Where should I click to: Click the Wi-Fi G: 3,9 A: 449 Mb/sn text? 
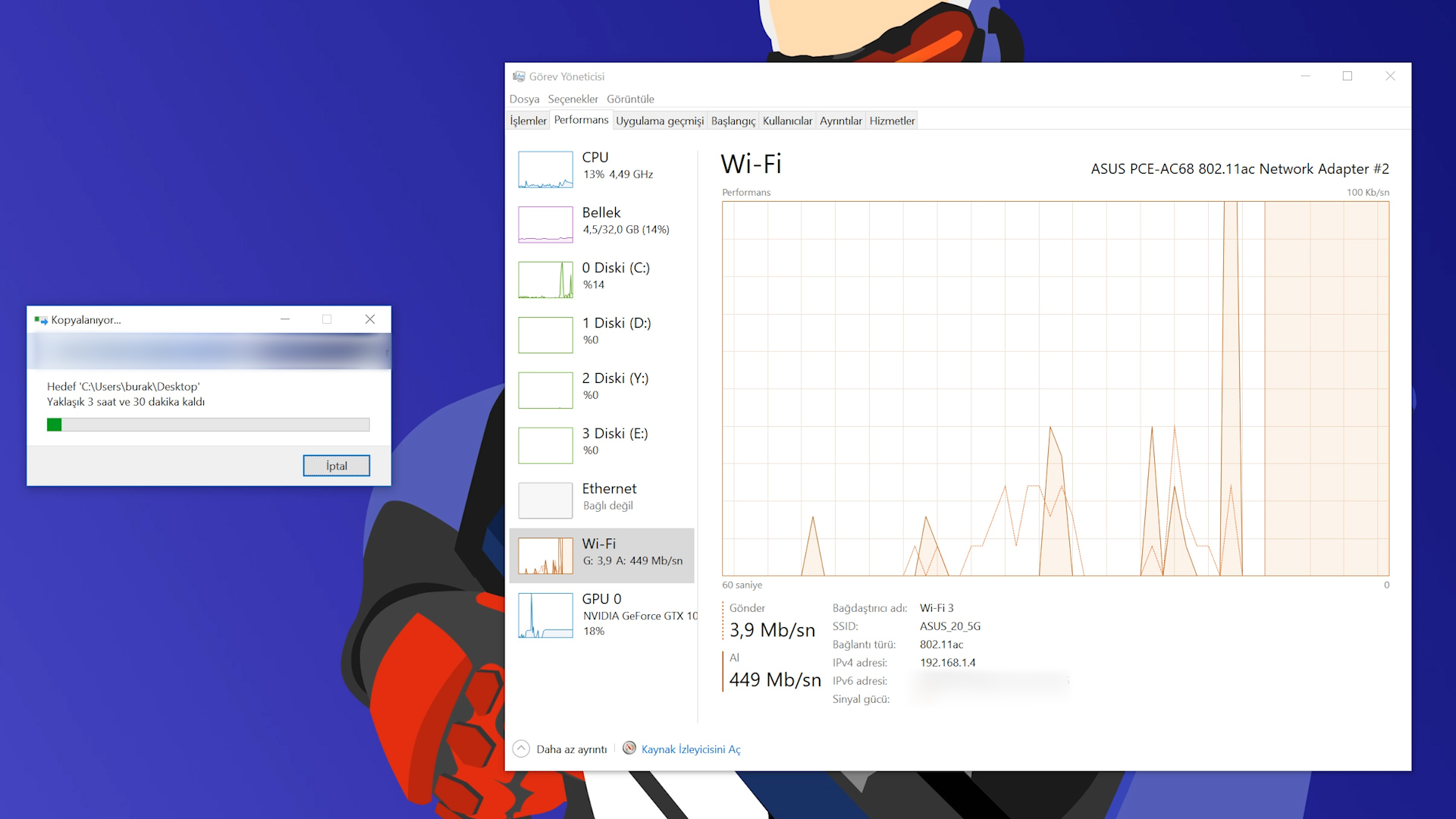point(632,561)
